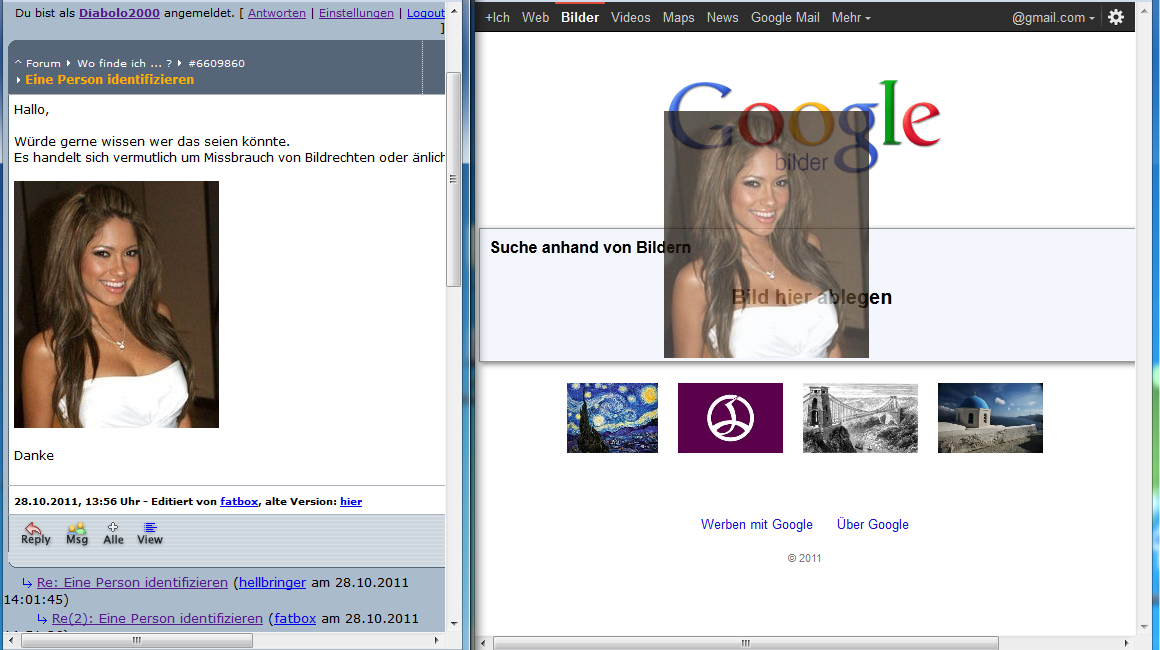Click the forum window vertical scrollbar thumb
This screenshot has width=1160, height=650.
pyautogui.click(x=453, y=179)
